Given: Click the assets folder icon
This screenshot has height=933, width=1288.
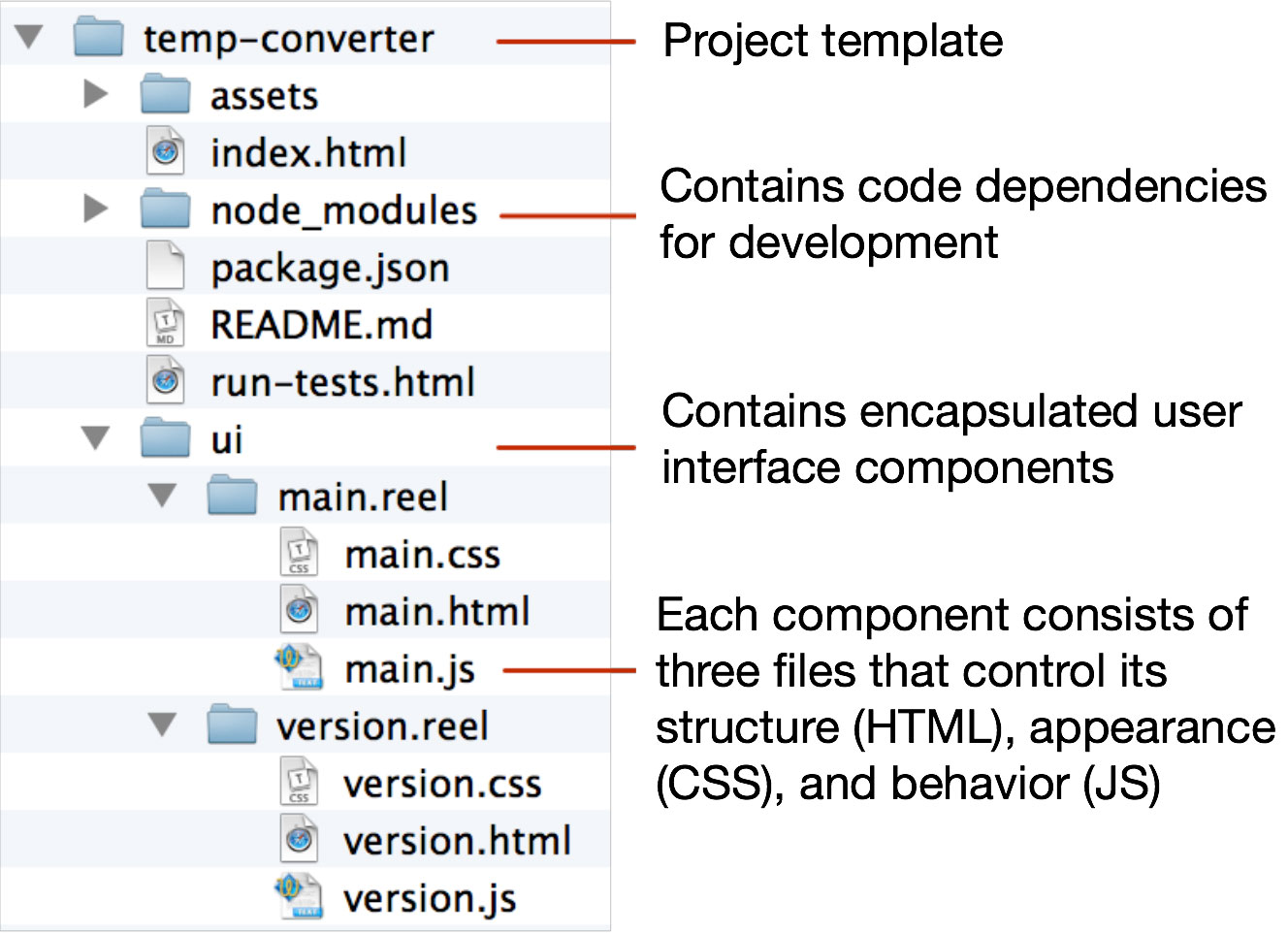Looking at the screenshot, I should click(x=165, y=94).
